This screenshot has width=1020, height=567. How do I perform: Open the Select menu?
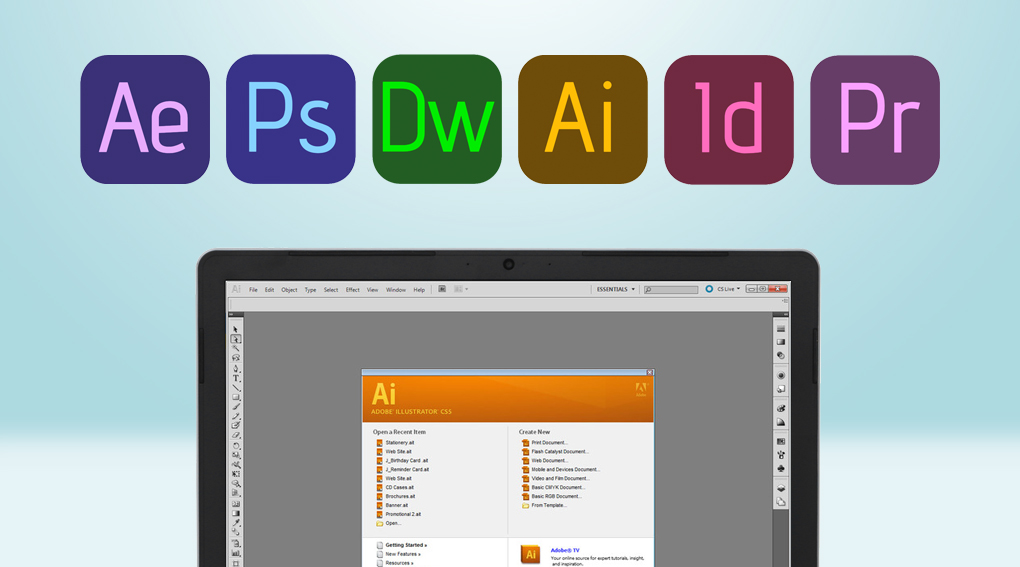point(331,290)
